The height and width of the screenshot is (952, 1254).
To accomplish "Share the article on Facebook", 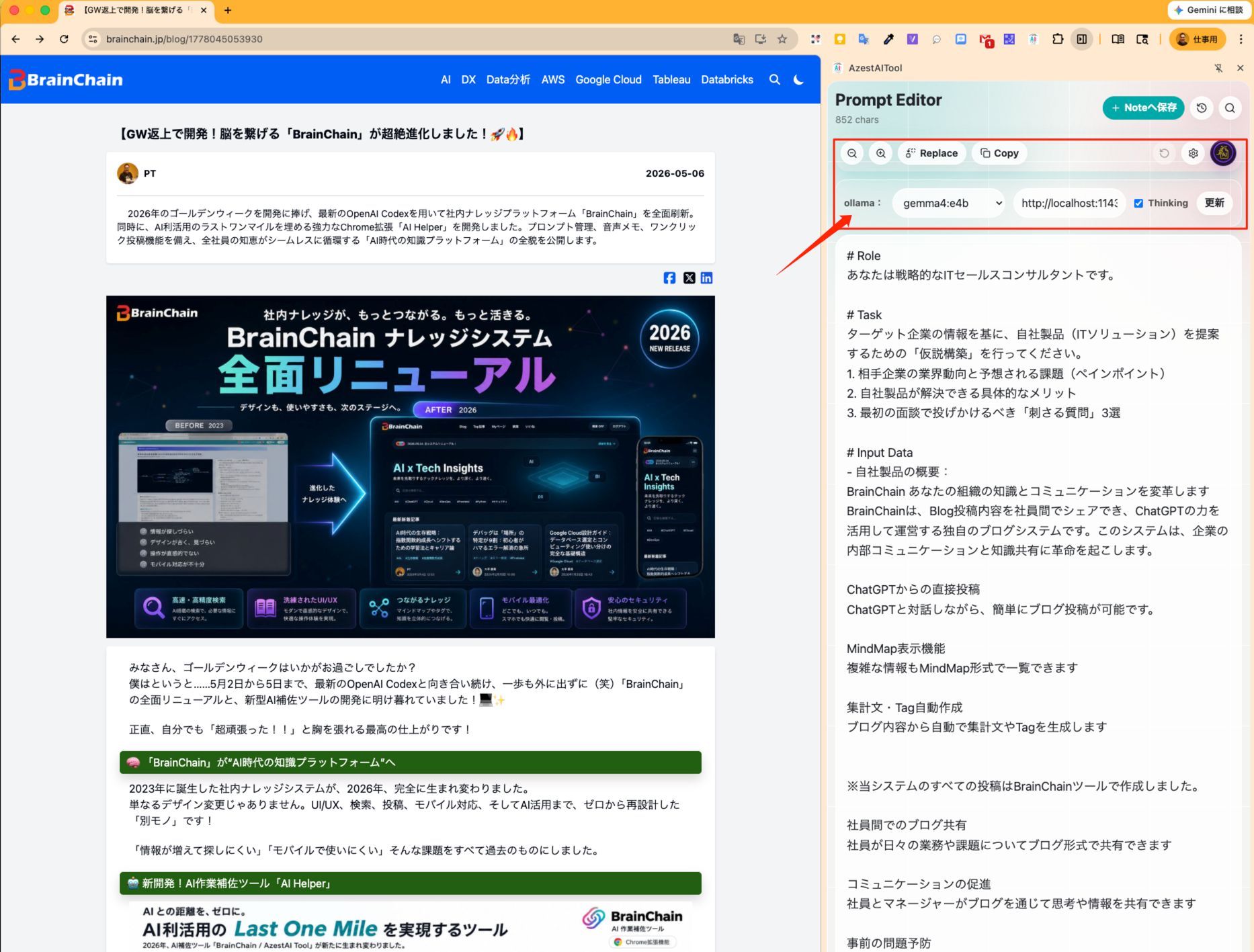I will pos(669,278).
